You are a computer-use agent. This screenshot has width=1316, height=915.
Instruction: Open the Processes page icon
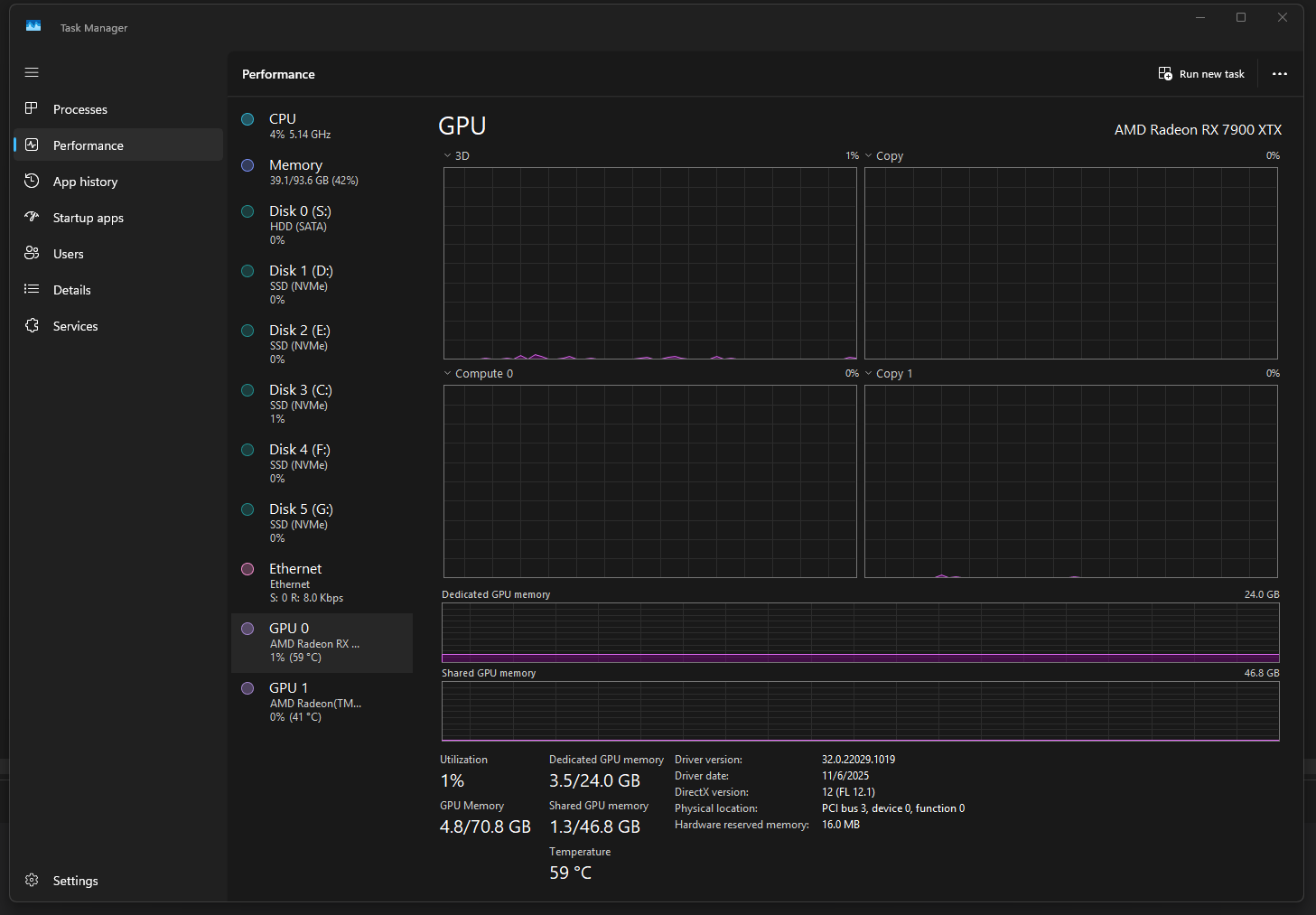(x=32, y=108)
